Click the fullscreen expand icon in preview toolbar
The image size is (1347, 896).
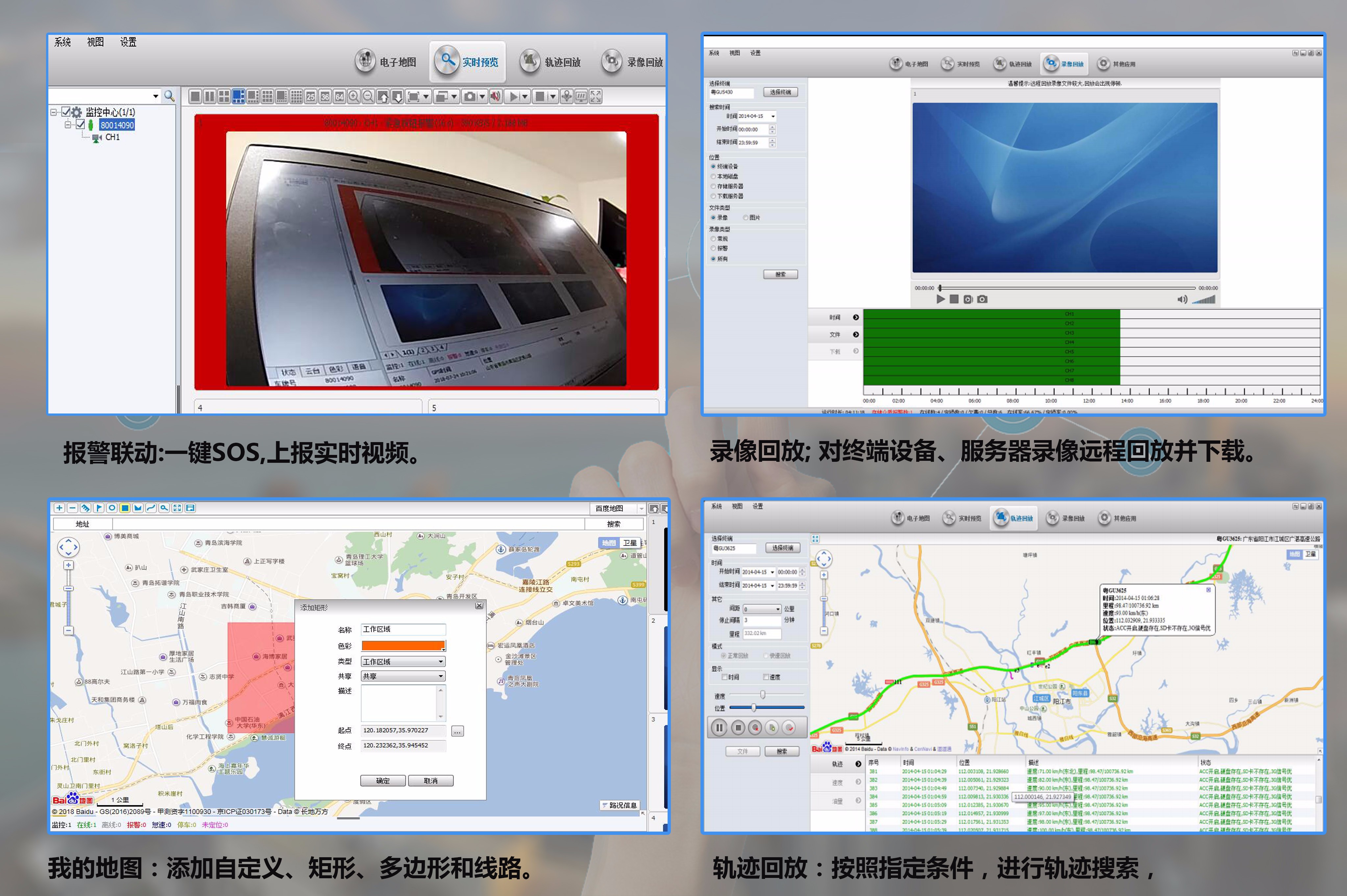[x=596, y=97]
